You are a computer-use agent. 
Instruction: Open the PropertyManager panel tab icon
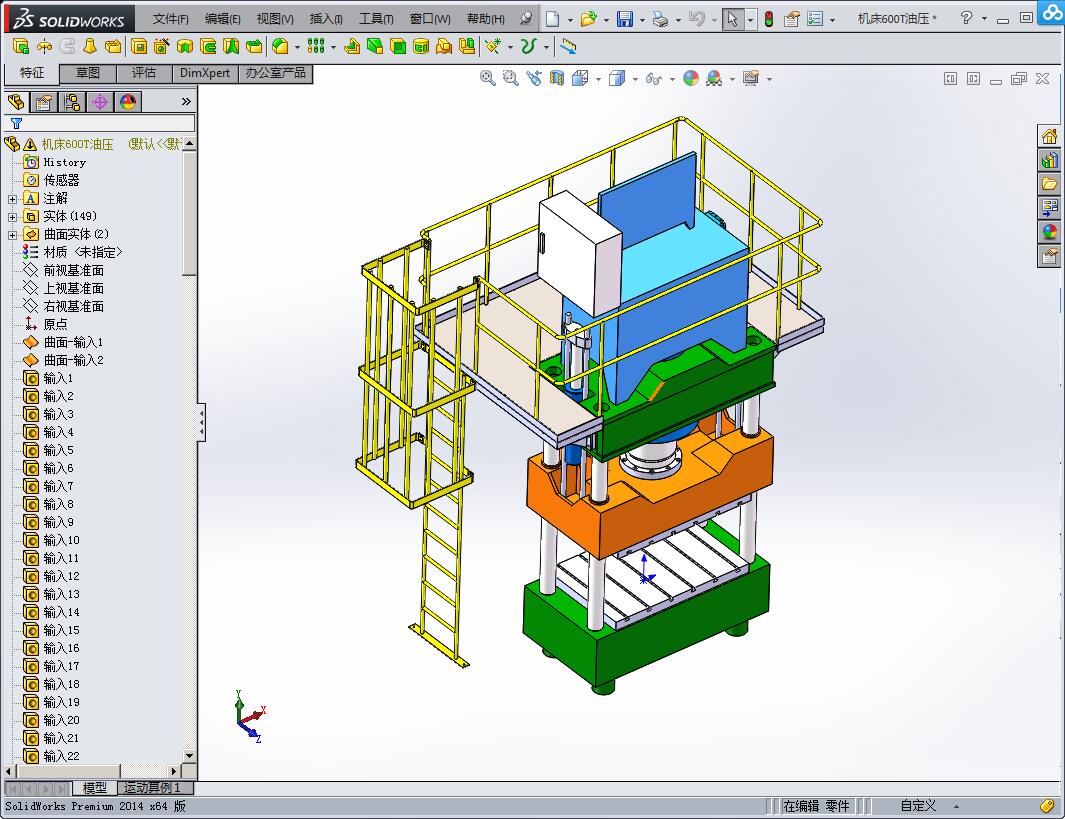[x=44, y=101]
